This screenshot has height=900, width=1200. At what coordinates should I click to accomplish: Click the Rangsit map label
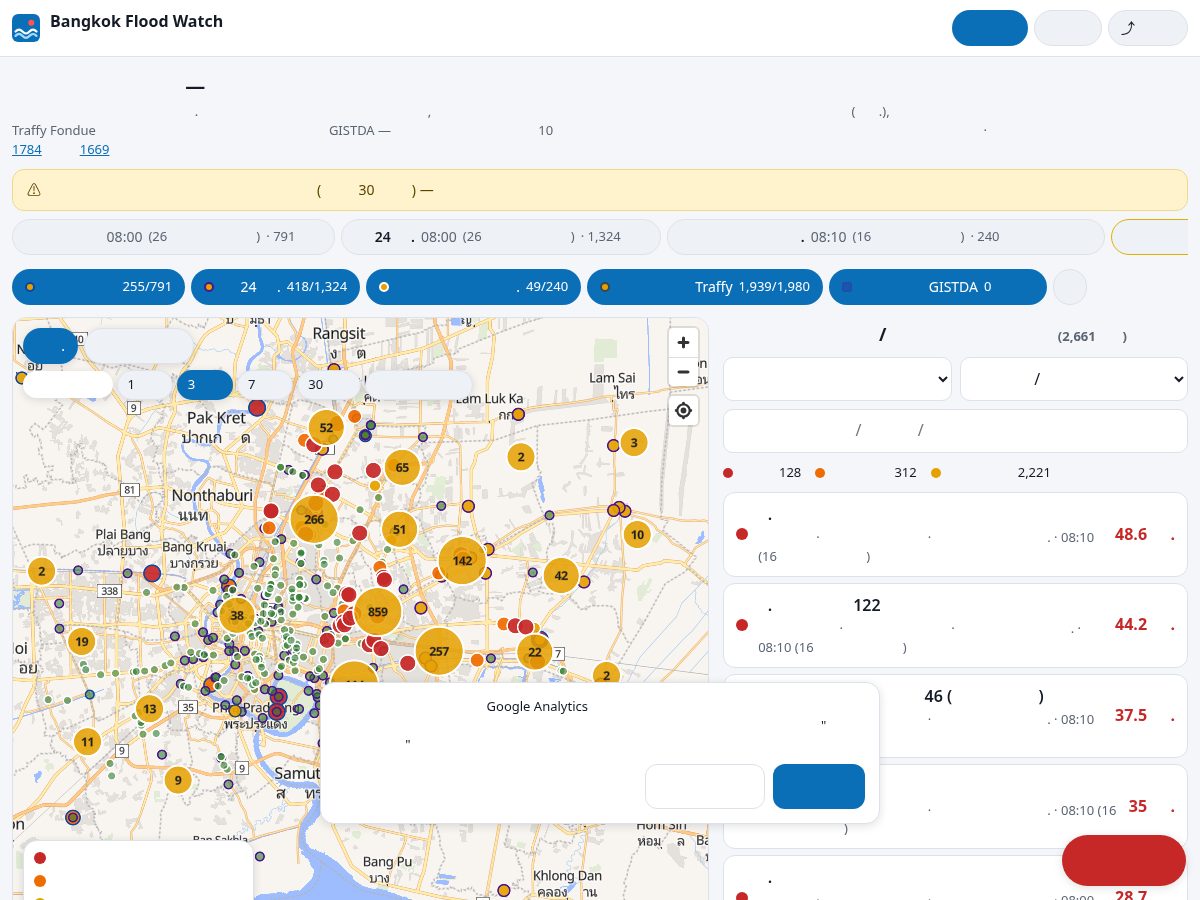click(x=339, y=333)
